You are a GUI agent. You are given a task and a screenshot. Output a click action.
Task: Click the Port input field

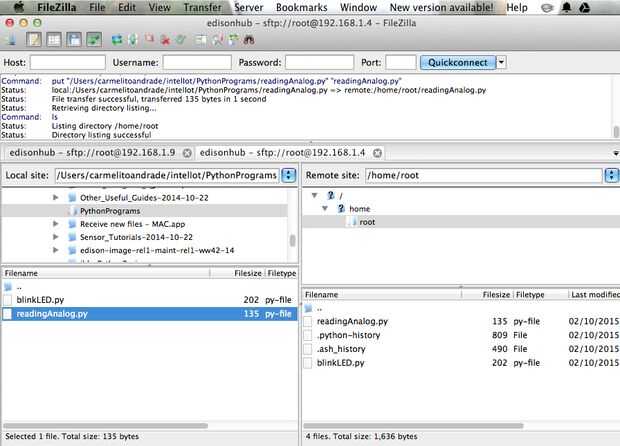point(401,62)
